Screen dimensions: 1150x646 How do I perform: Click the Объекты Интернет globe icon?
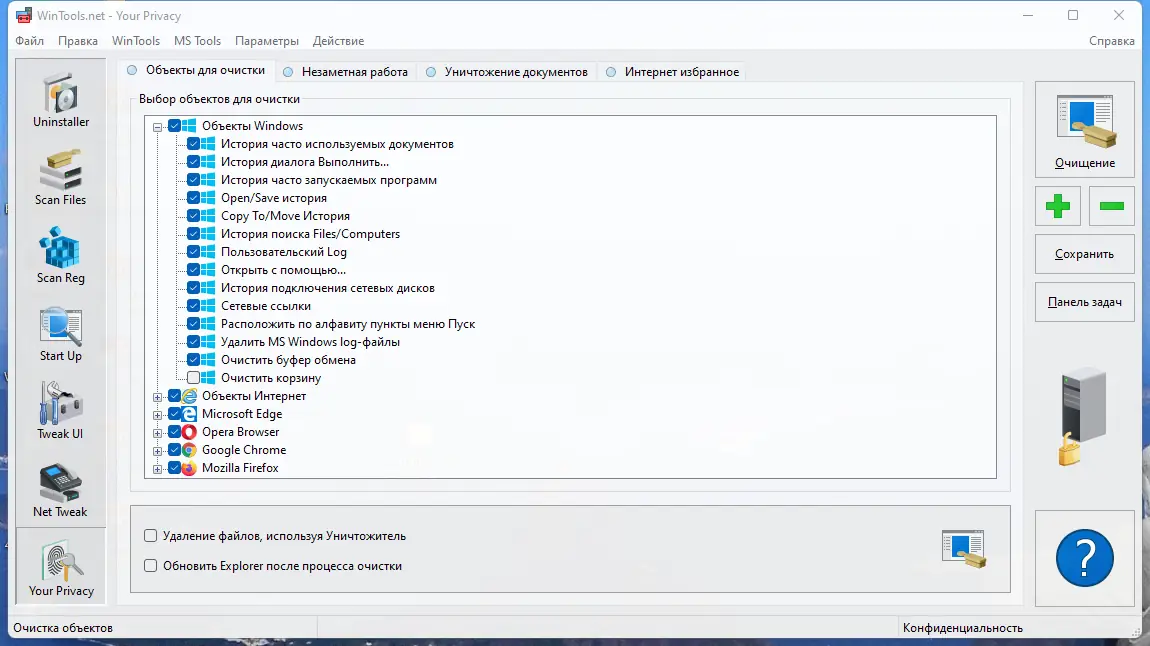[189, 396]
